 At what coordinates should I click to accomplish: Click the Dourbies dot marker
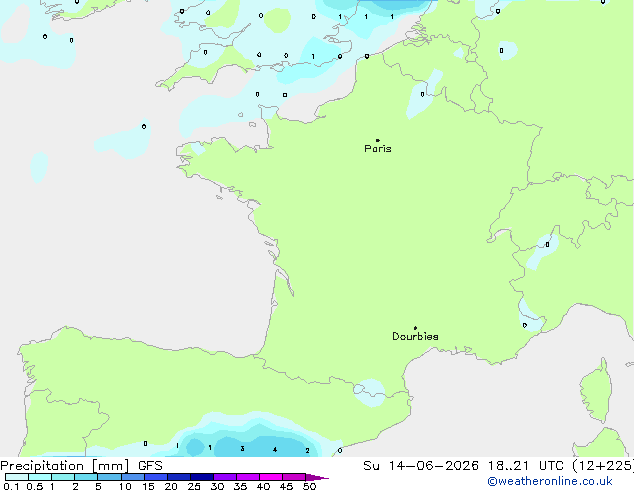click(415, 328)
